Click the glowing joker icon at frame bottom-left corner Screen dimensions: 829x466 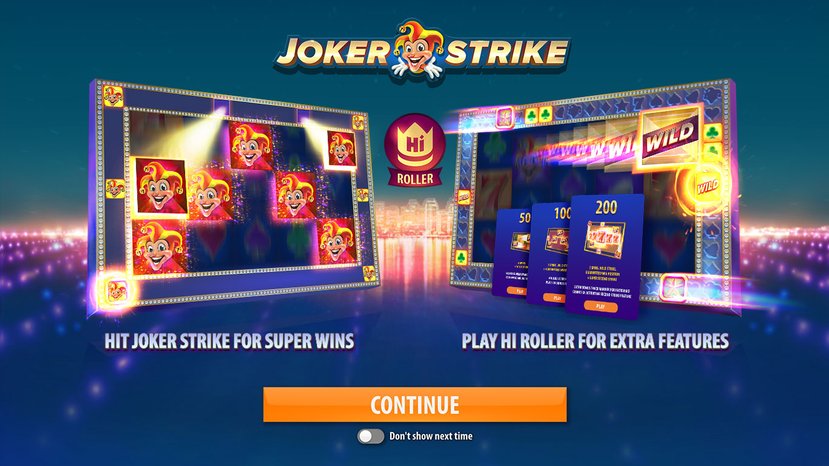[x=115, y=290]
